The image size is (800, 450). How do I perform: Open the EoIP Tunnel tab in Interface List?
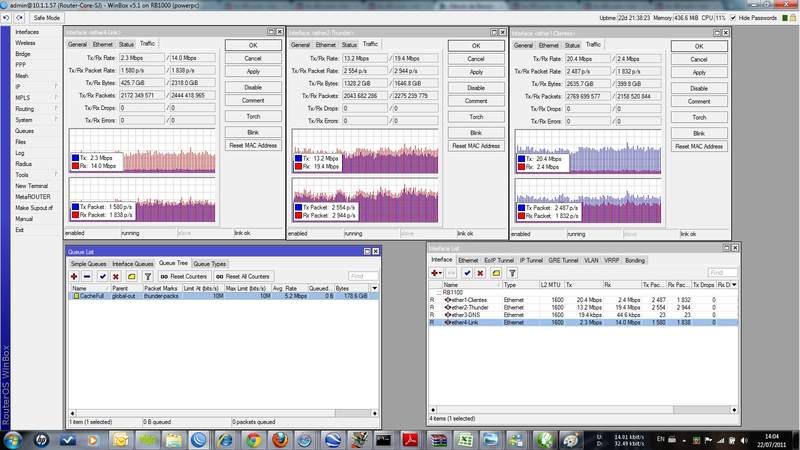(499, 260)
